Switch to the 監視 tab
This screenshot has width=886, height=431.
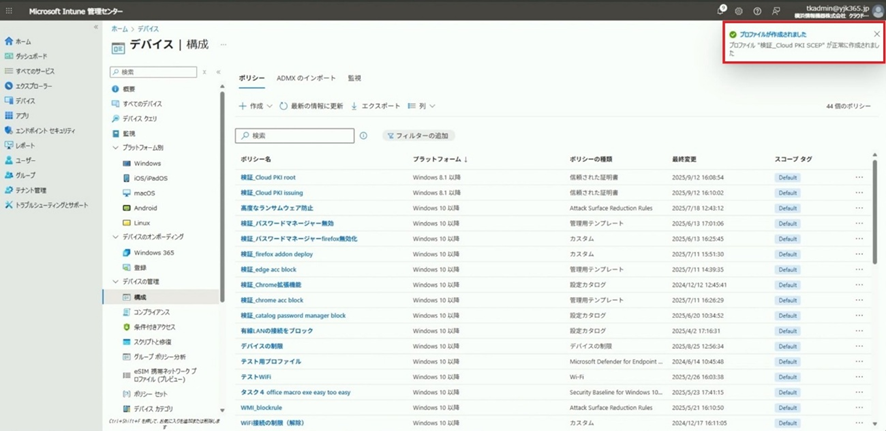coord(354,78)
